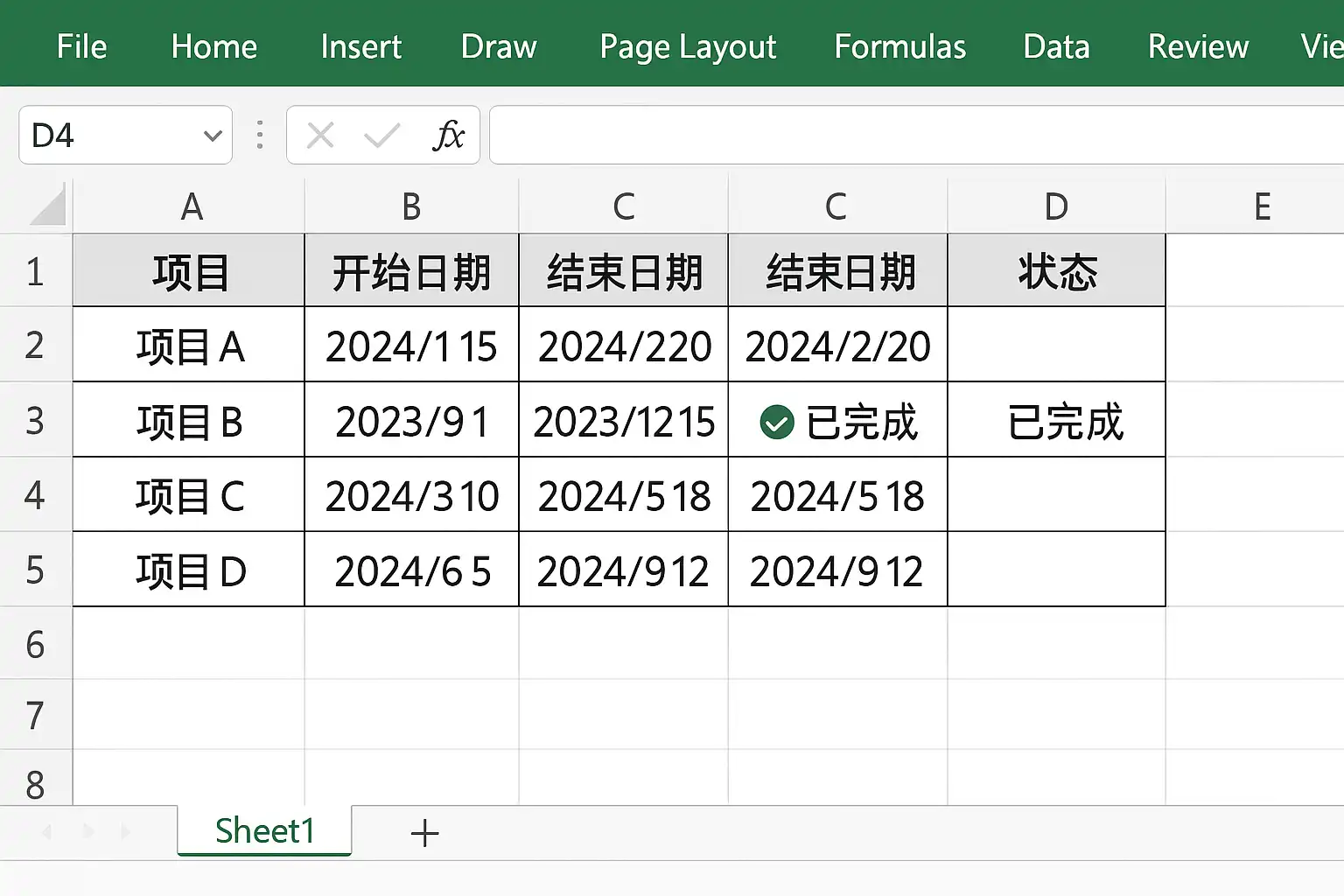1344x896 pixels.
Task: Add a new sheet with plus icon
Action: point(424,833)
